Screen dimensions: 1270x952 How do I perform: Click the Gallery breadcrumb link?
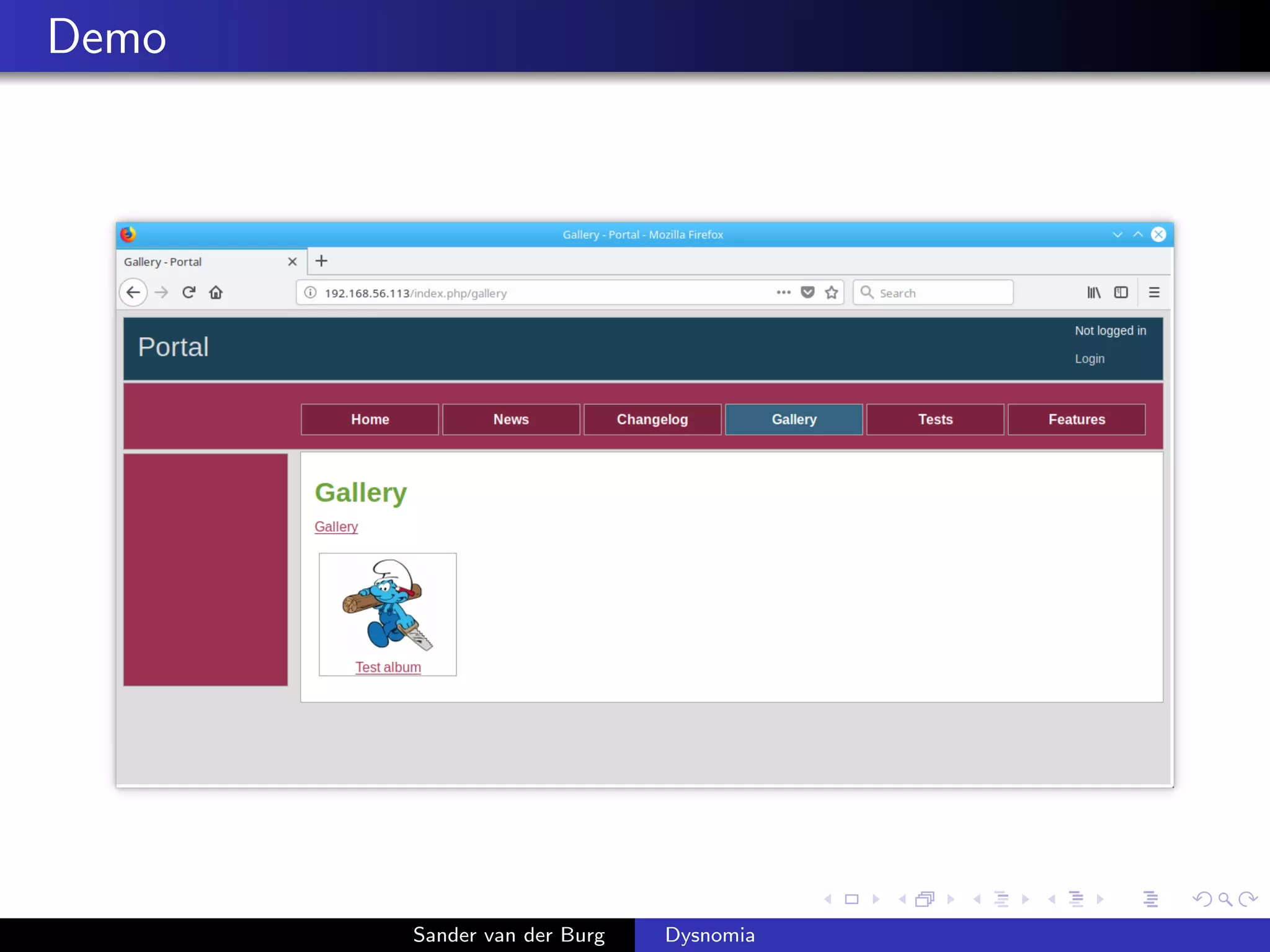point(336,527)
